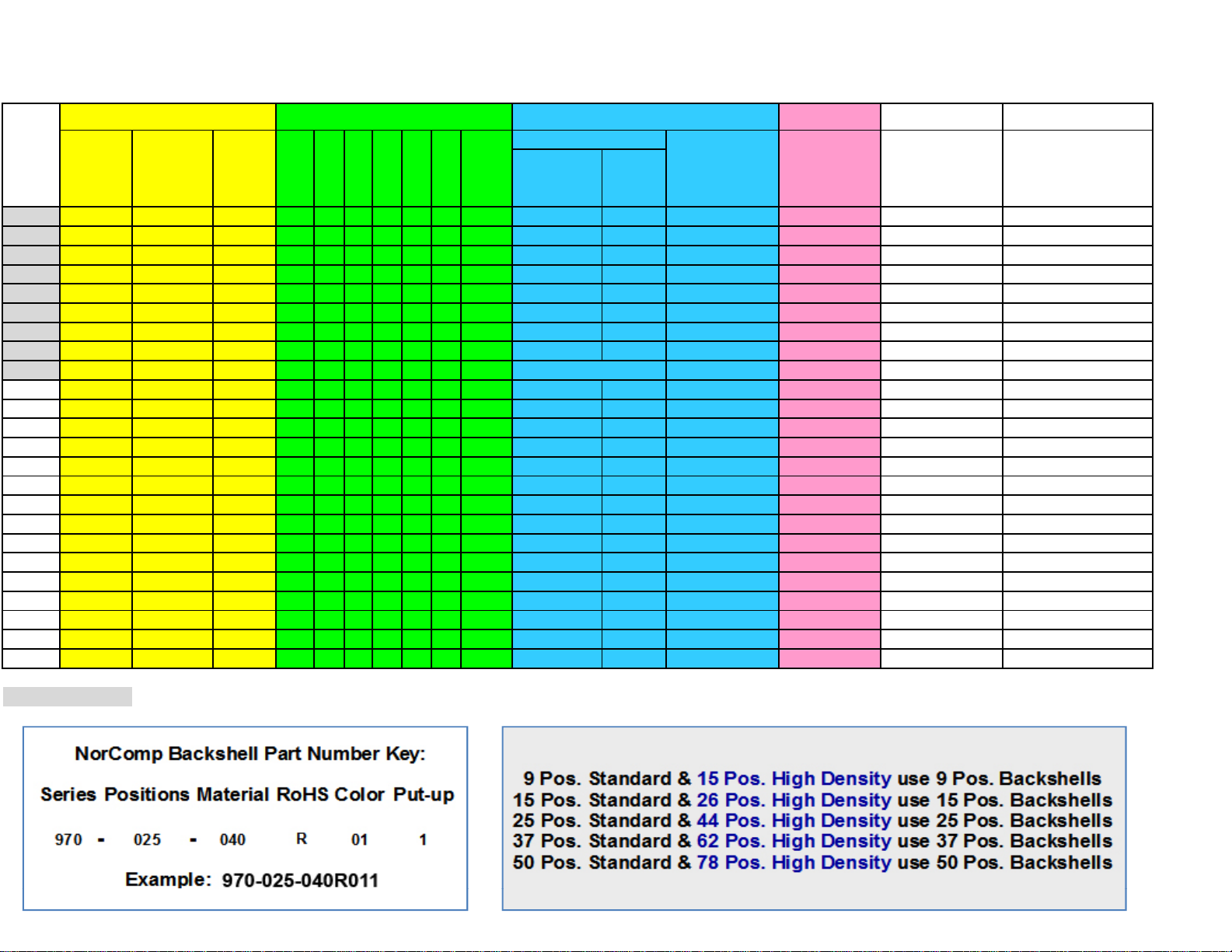Click the 'NorComp Backshell Part Number Key:' heading
The image size is (1232, 952).
coord(250,754)
